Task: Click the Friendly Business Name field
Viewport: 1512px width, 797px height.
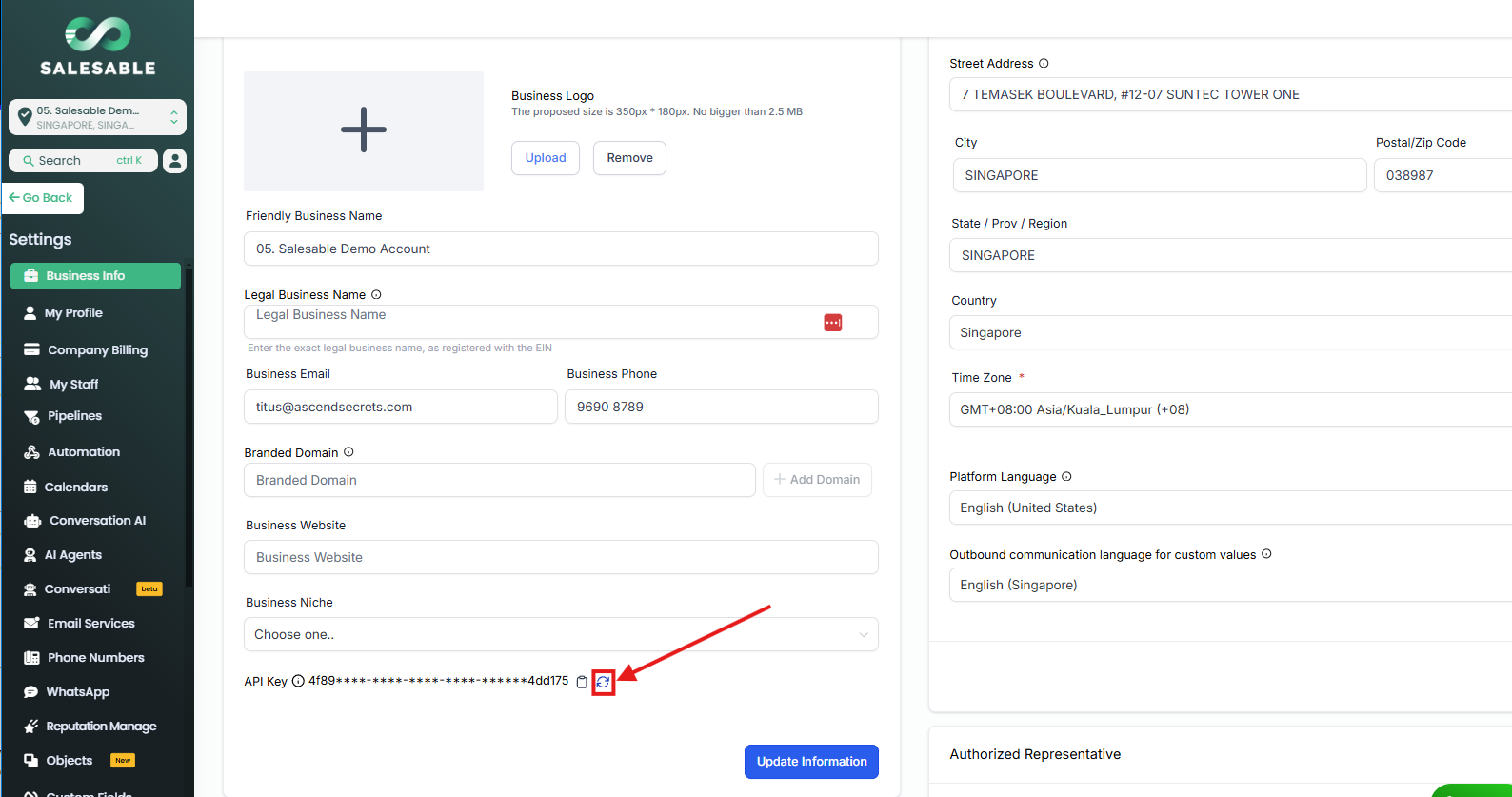Action: click(x=561, y=249)
